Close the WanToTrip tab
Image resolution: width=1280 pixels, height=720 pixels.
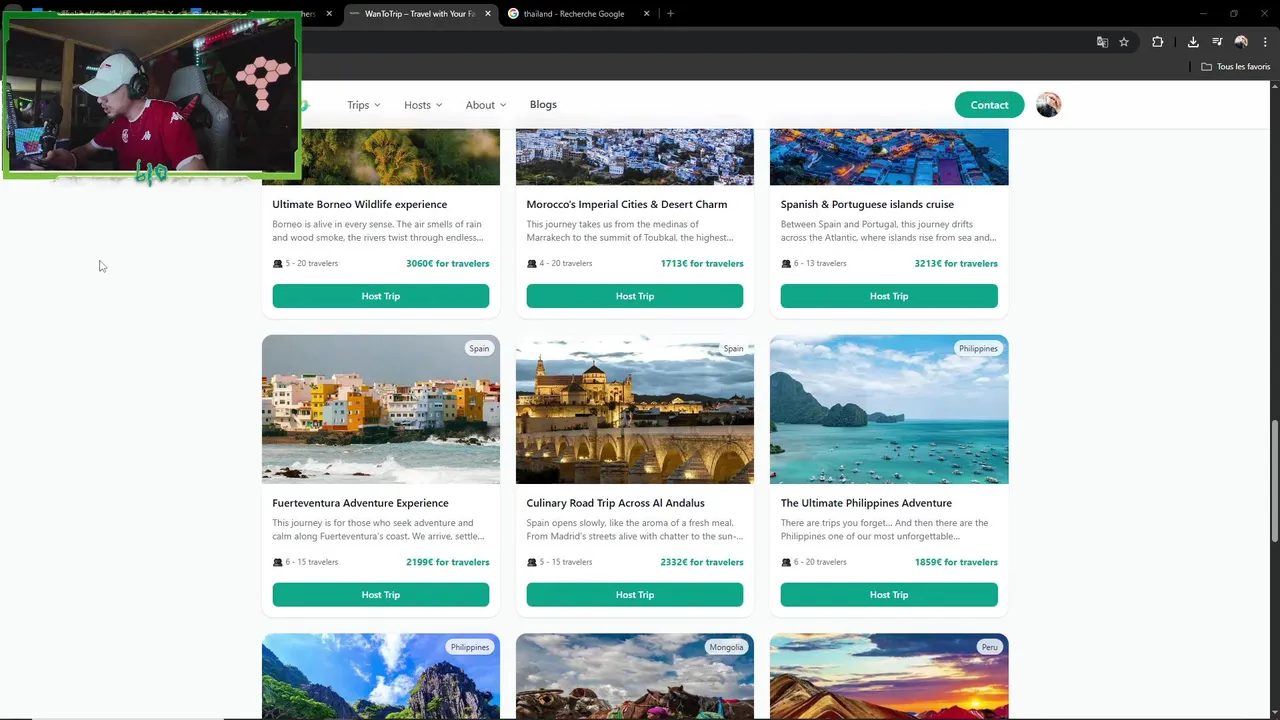coord(486,14)
